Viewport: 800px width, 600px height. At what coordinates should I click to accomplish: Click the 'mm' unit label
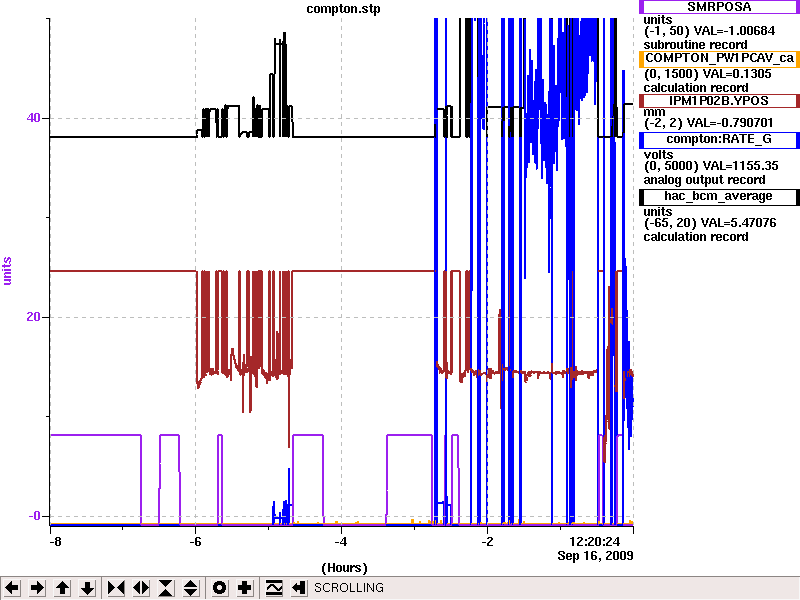(x=654, y=112)
